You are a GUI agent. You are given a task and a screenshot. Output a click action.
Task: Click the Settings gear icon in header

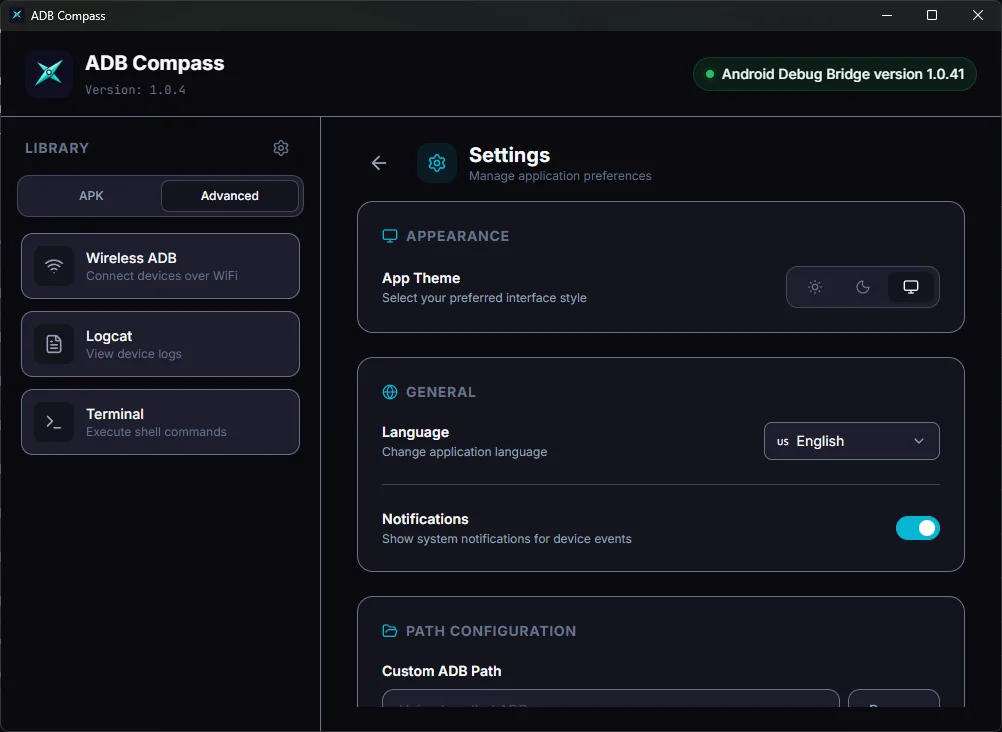point(436,162)
